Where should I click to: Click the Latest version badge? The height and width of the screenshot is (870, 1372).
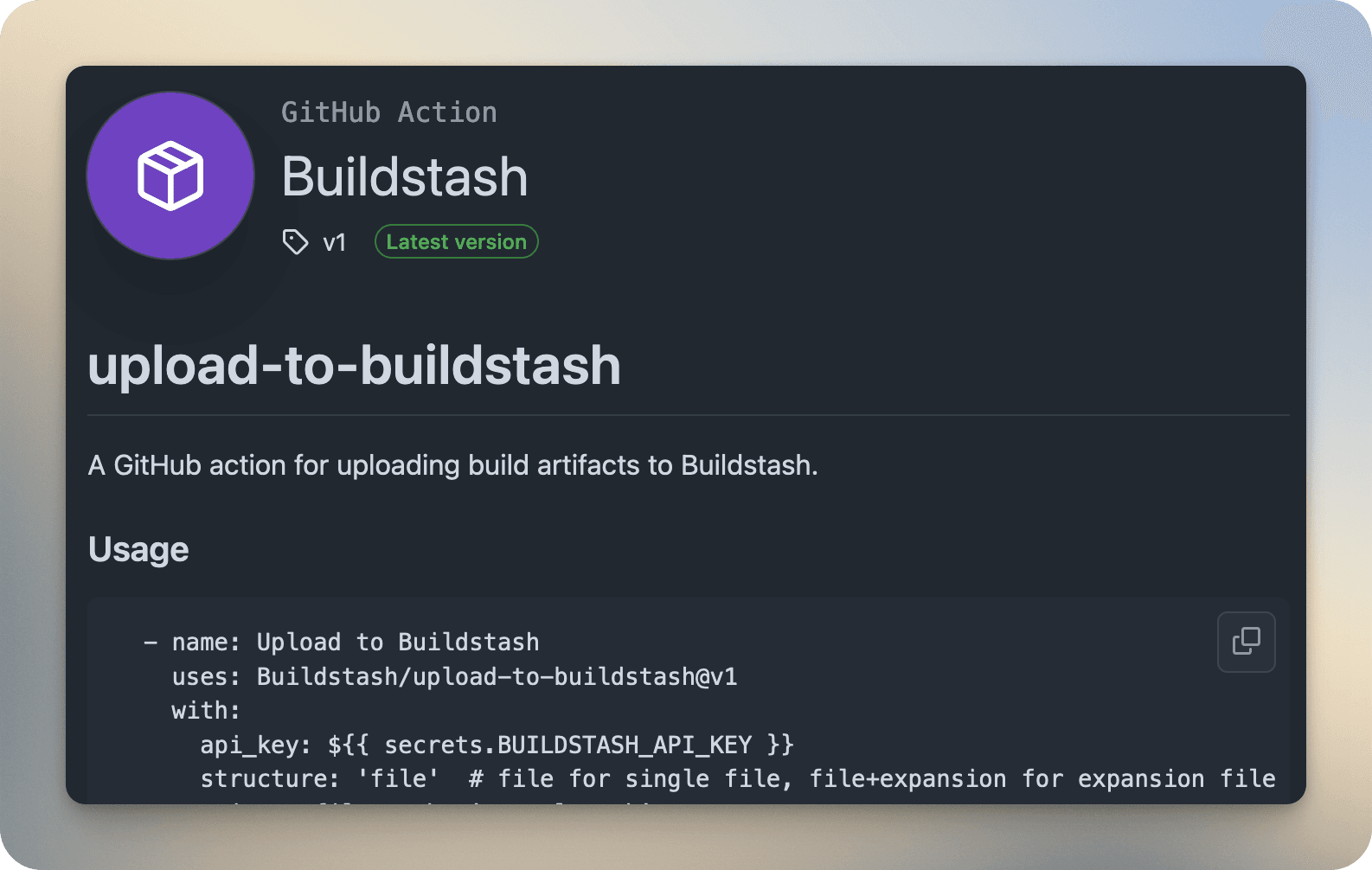[x=456, y=242]
